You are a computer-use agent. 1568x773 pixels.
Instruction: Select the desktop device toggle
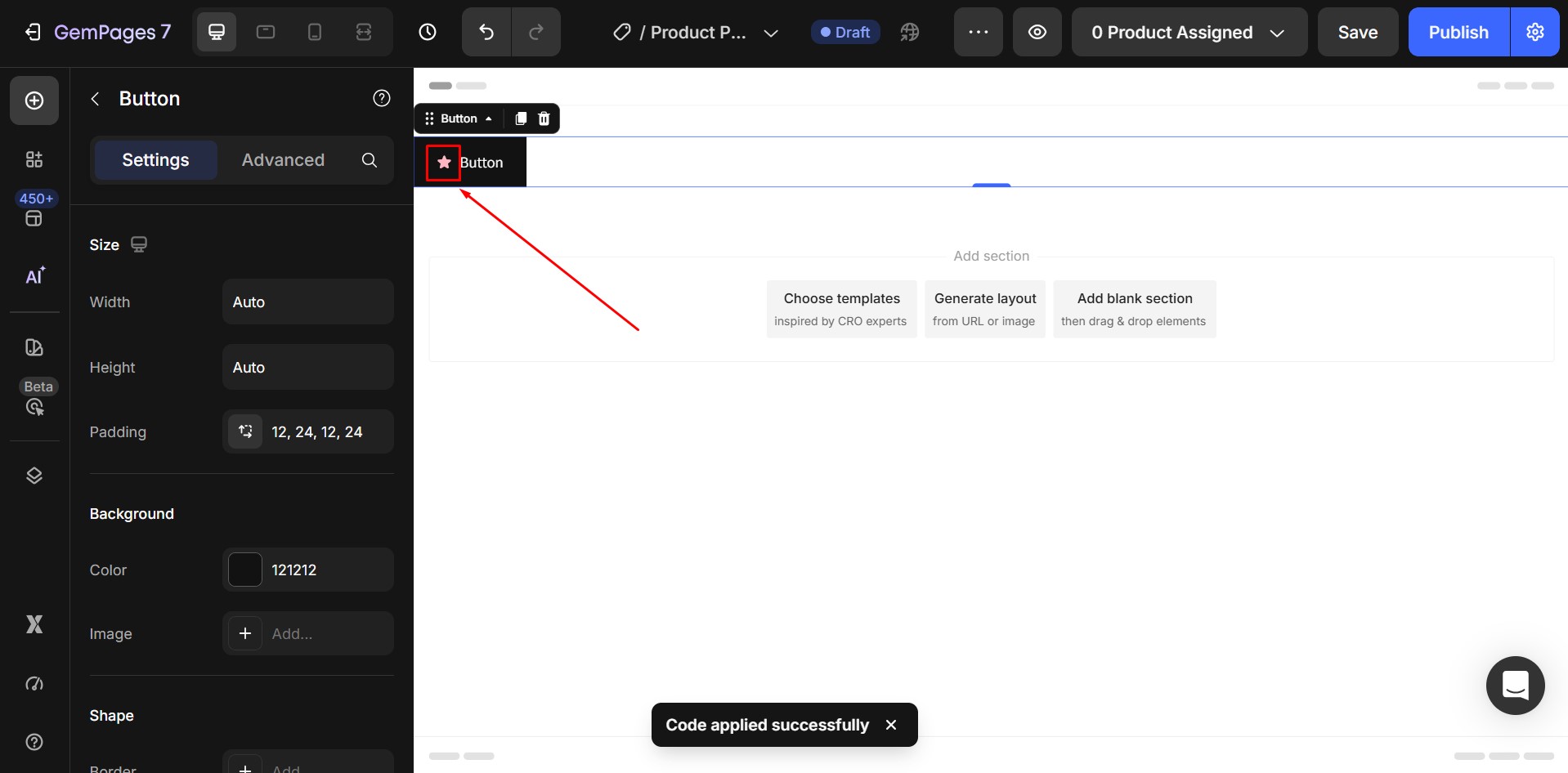(215, 32)
